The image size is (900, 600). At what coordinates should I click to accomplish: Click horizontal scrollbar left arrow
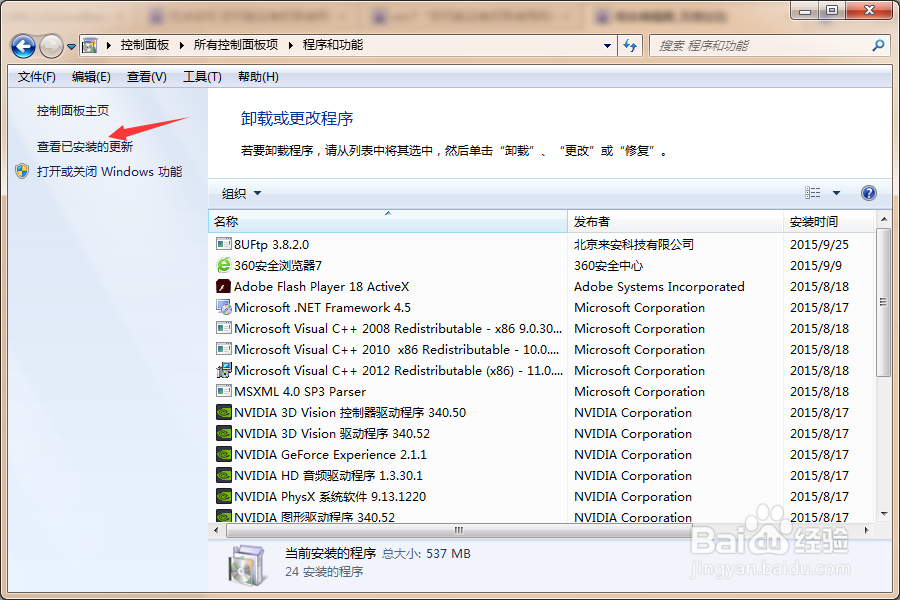[x=216, y=530]
